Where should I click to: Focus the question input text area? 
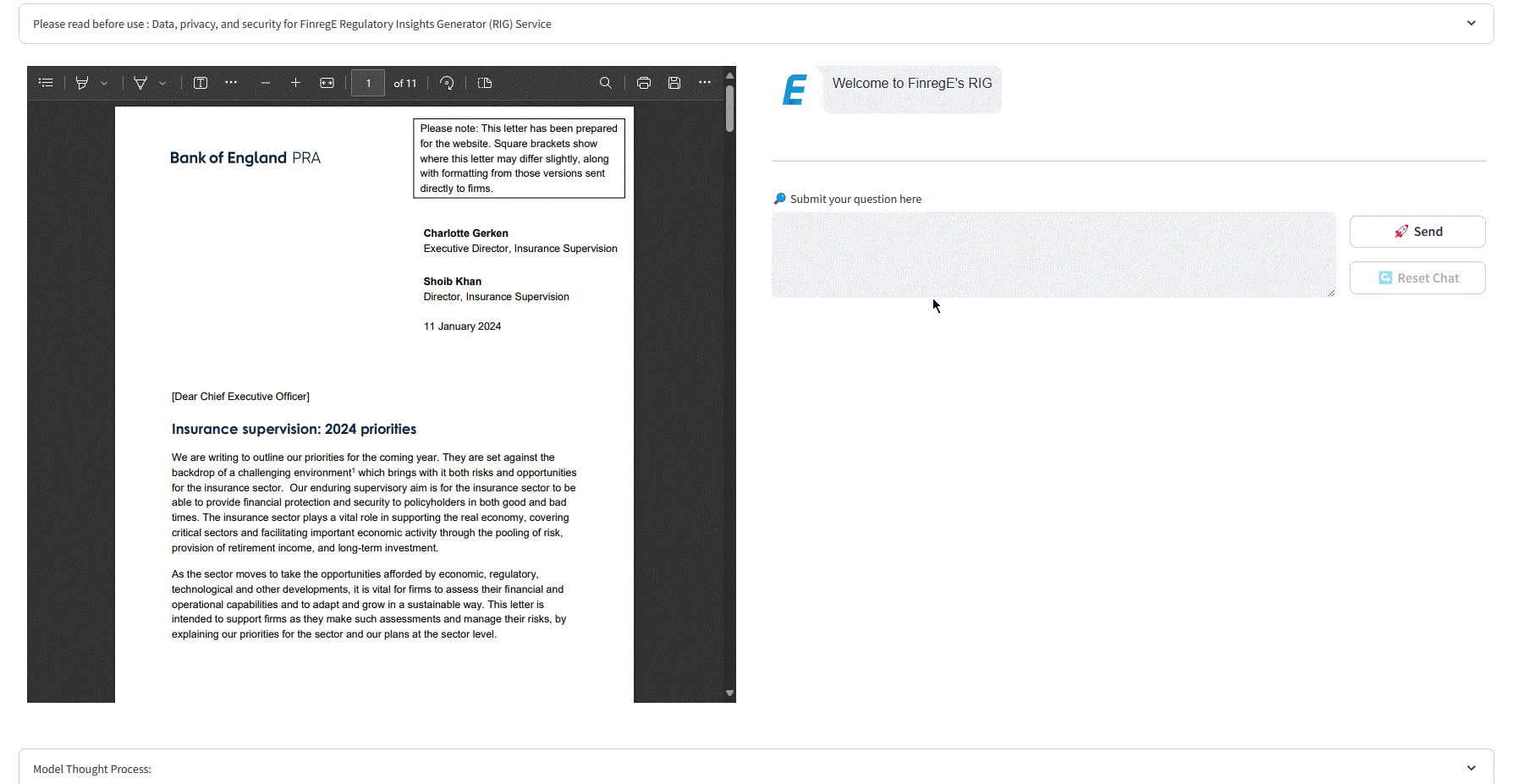point(1053,255)
